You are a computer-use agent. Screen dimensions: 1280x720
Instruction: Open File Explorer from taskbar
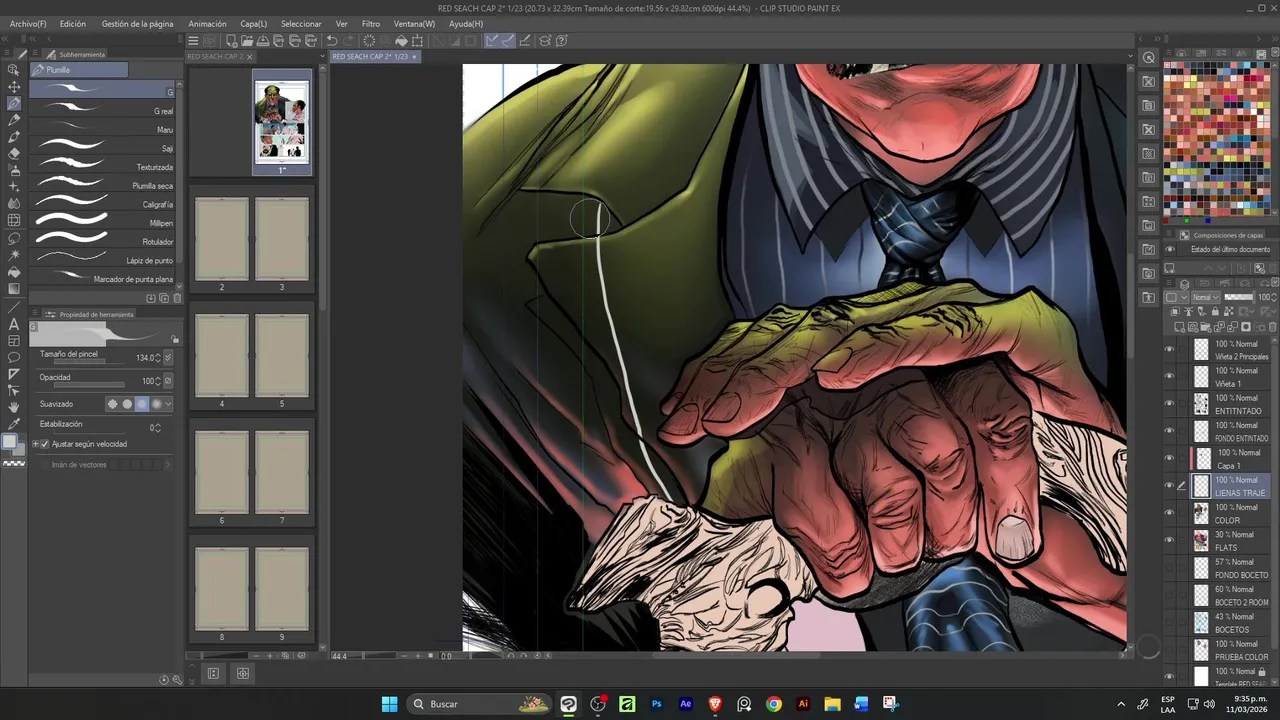[x=832, y=704]
